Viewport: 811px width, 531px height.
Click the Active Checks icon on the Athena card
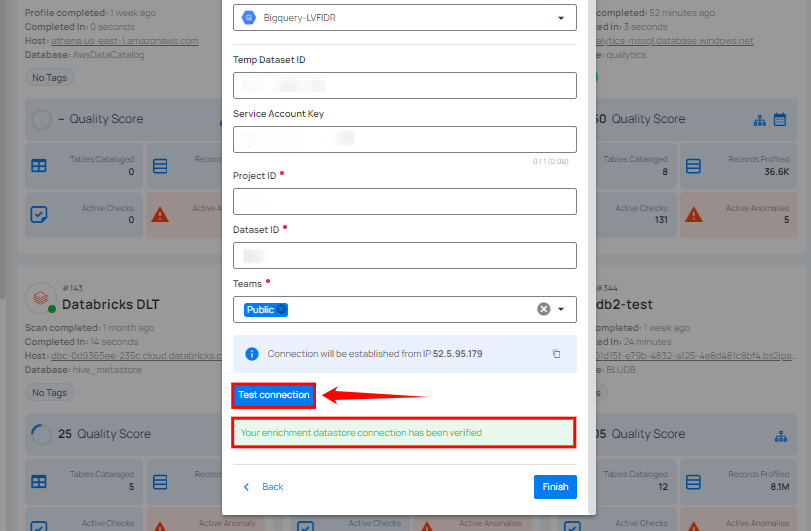39,213
